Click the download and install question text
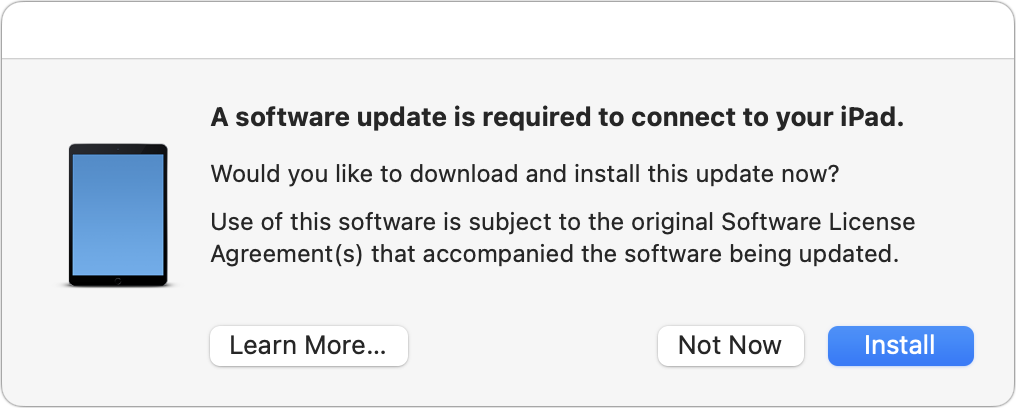The height and width of the screenshot is (408, 1016). (525, 174)
